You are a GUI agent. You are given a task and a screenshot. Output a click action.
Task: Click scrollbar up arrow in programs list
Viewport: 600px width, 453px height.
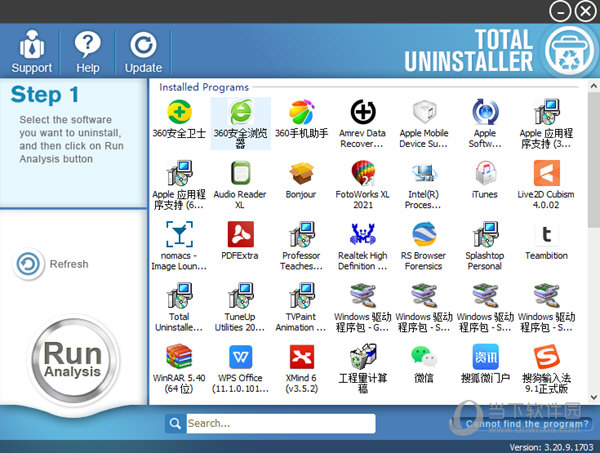click(594, 86)
